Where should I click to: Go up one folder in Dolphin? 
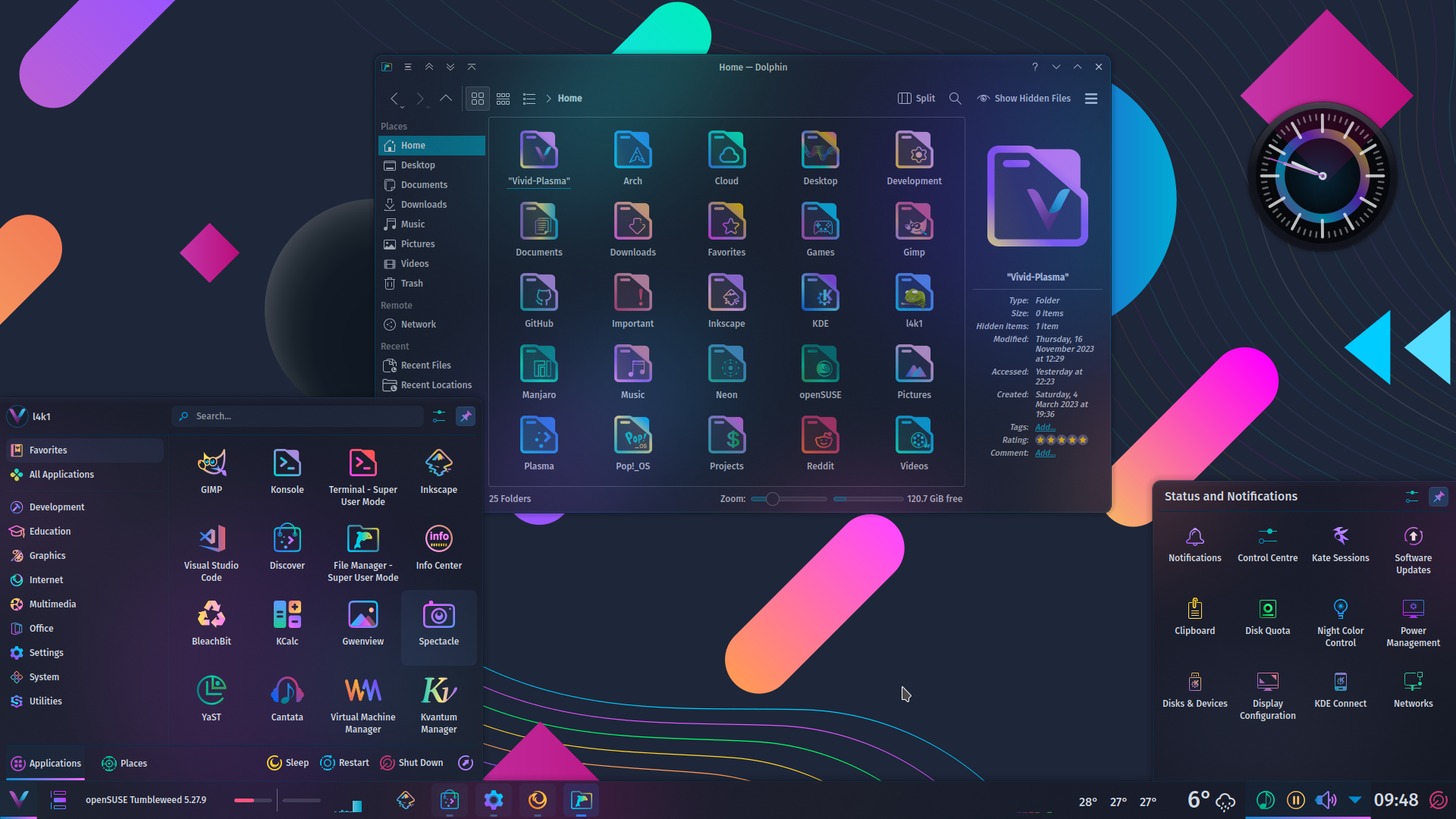click(446, 99)
